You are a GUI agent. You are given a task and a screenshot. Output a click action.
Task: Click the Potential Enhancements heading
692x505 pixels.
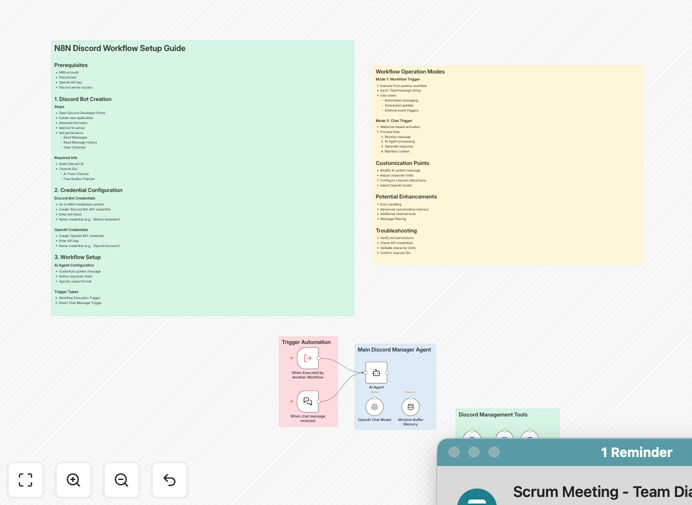pyautogui.click(x=406, y=196)
